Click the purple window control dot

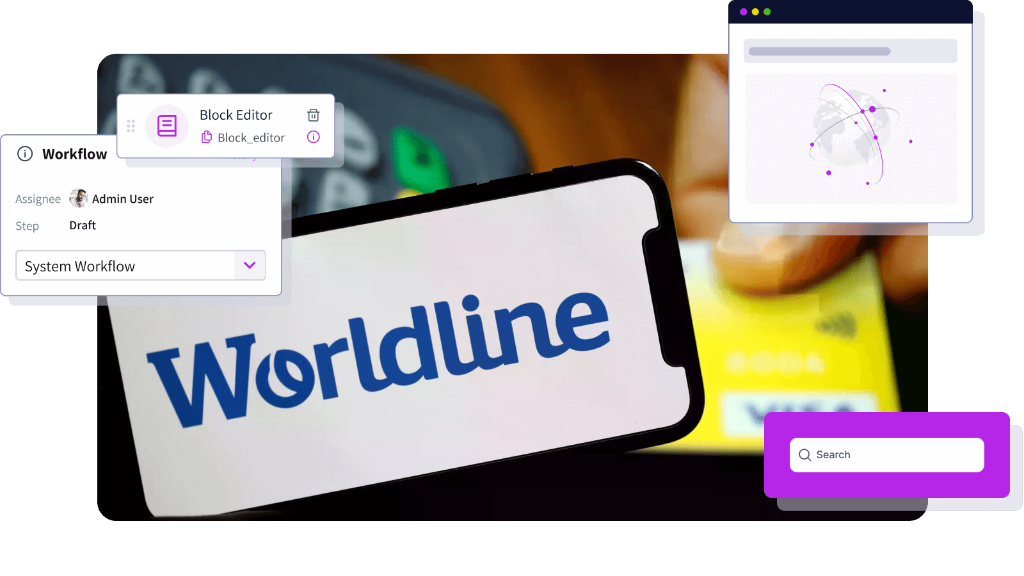(x=743, y=12)
